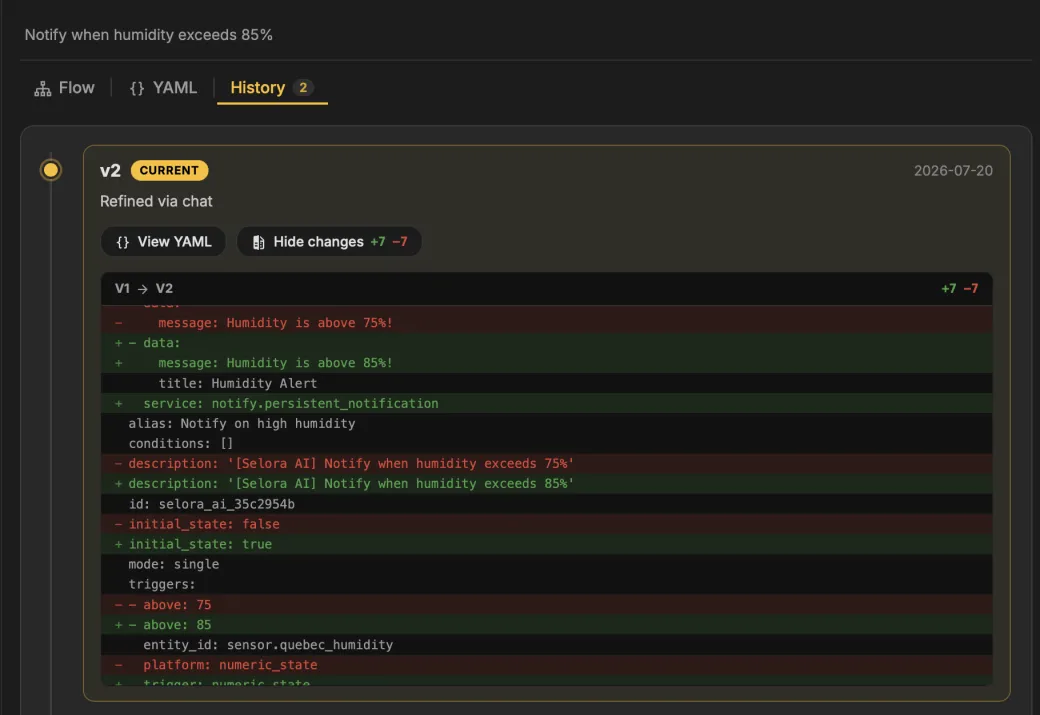The height and width of the screenshot is (715, 1040).
Task: Click line 'conditions: []'
Action: 547,443
